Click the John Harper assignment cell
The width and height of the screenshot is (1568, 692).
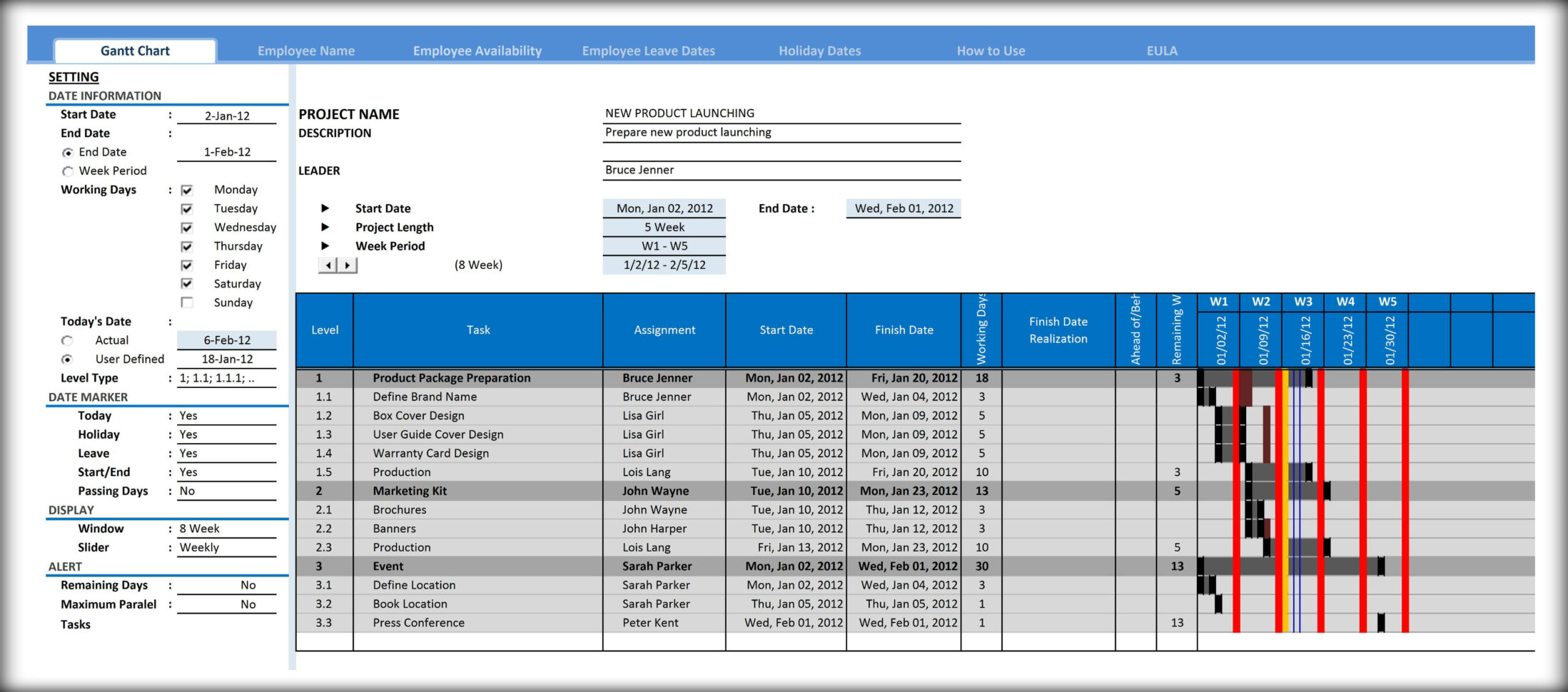coord(664,529)
